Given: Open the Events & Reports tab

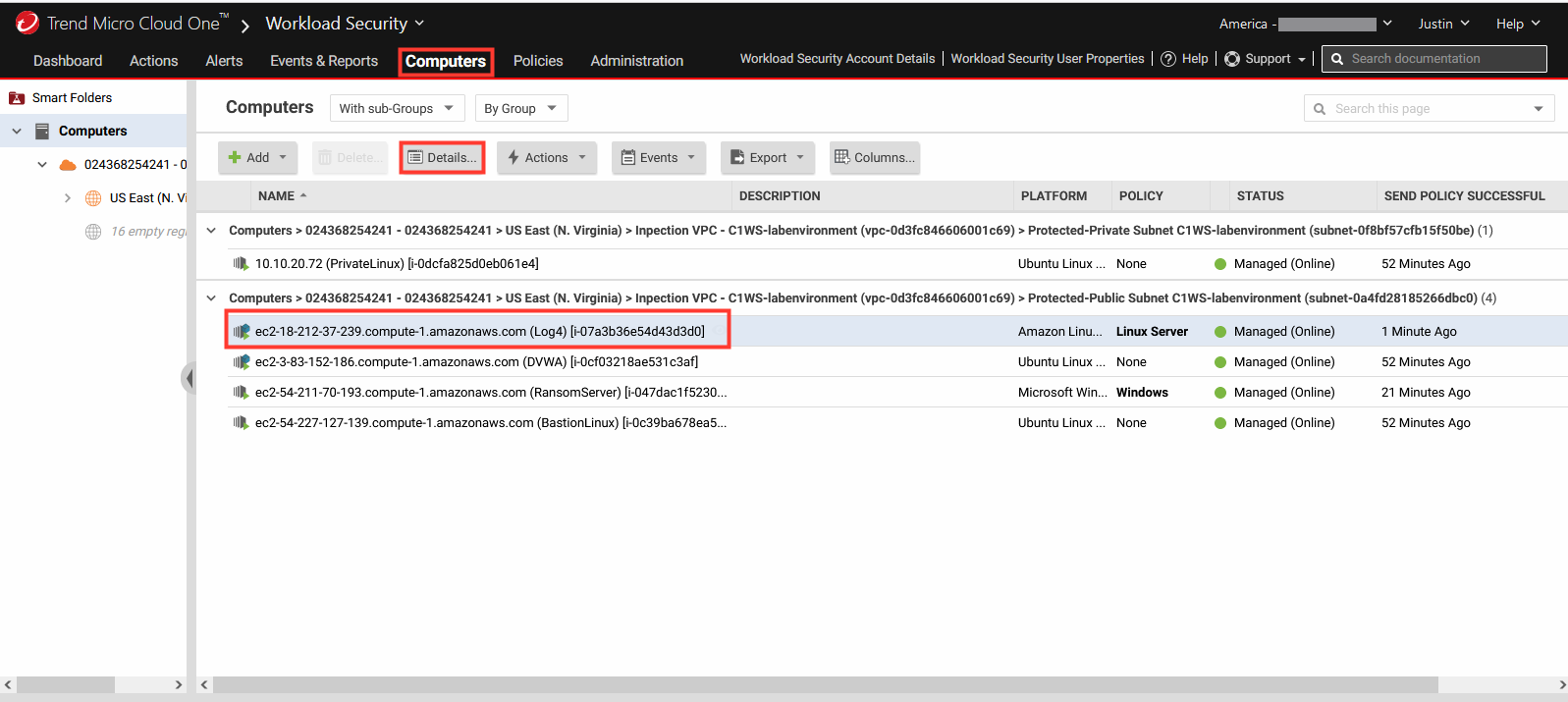Looking at the screenshot, I should pos(324,61).
